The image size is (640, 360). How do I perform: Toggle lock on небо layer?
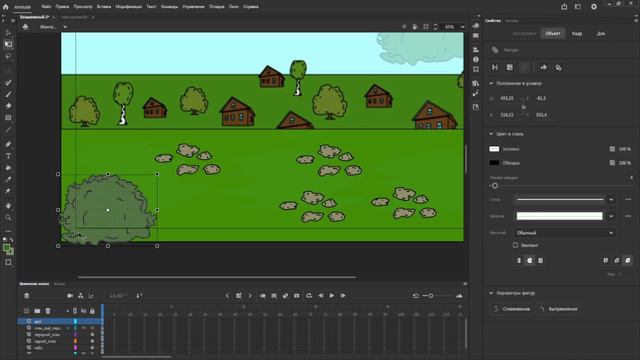click(92, 348)
